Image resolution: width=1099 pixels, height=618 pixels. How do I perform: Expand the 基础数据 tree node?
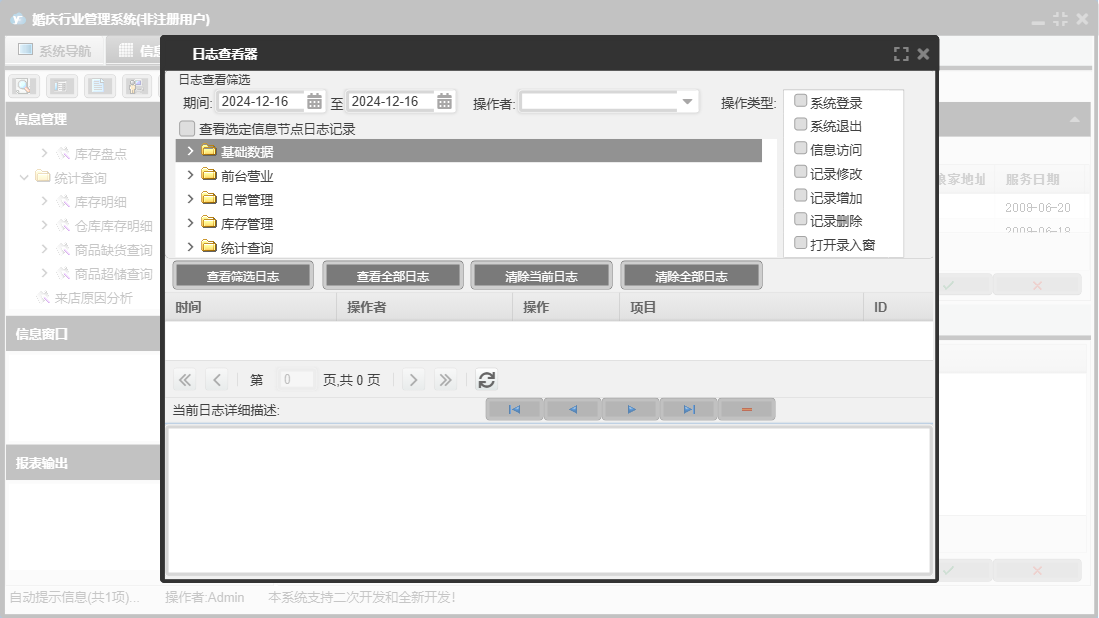point(190,151)
